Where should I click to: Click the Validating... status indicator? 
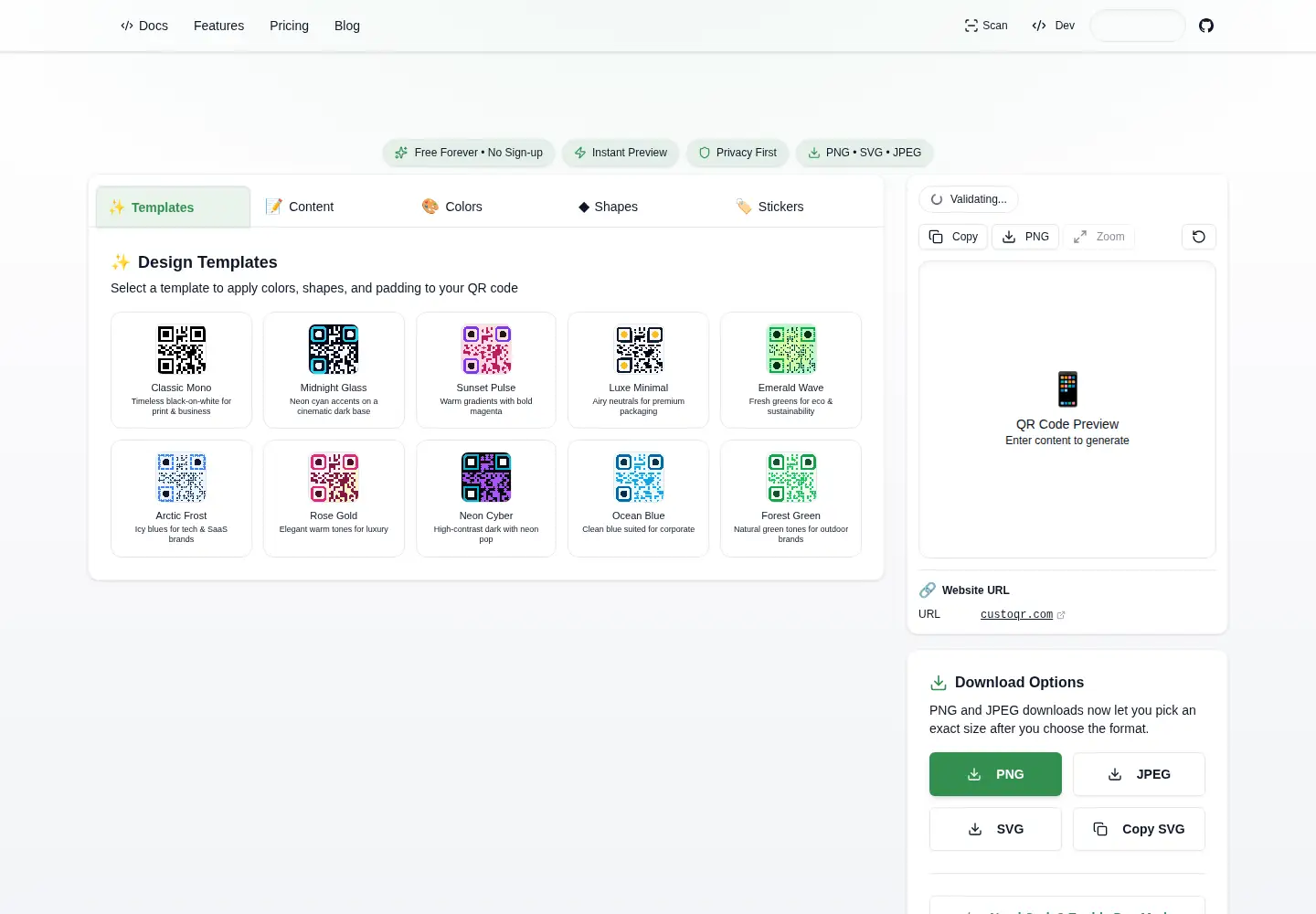pyautogui.click(x=969, y=199)
